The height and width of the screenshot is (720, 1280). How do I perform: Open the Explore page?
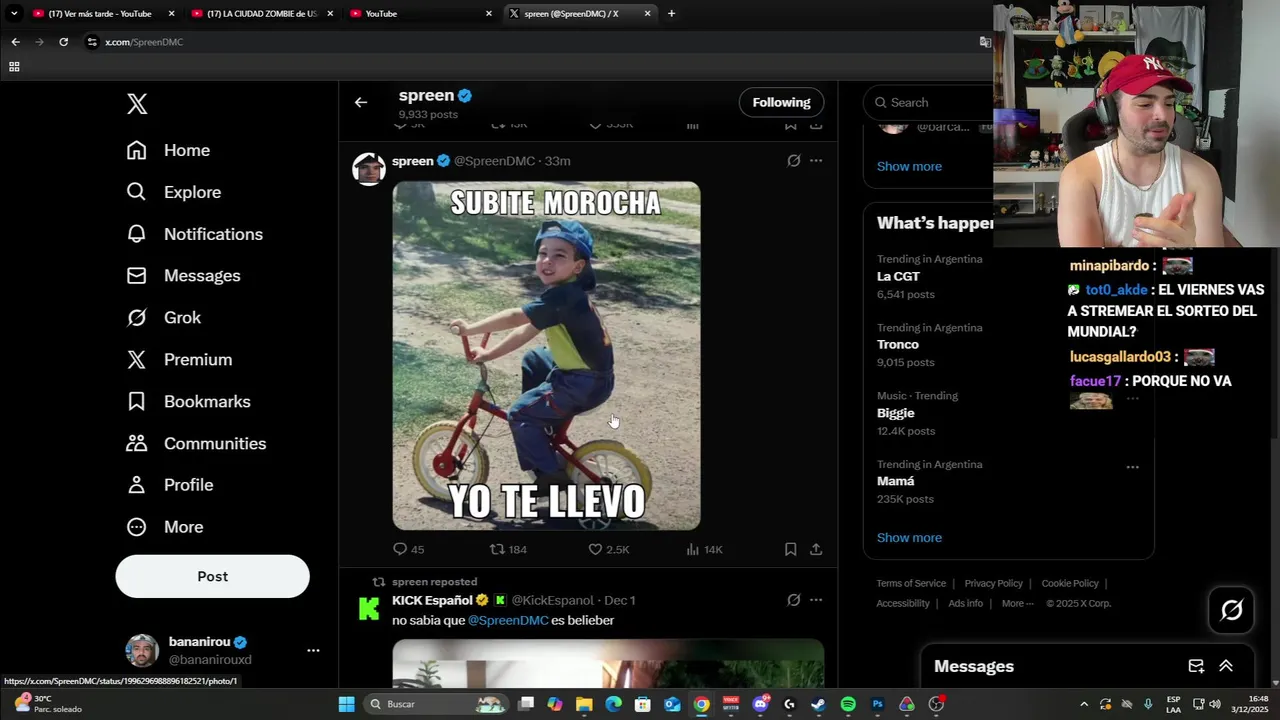tap(174, 192)
